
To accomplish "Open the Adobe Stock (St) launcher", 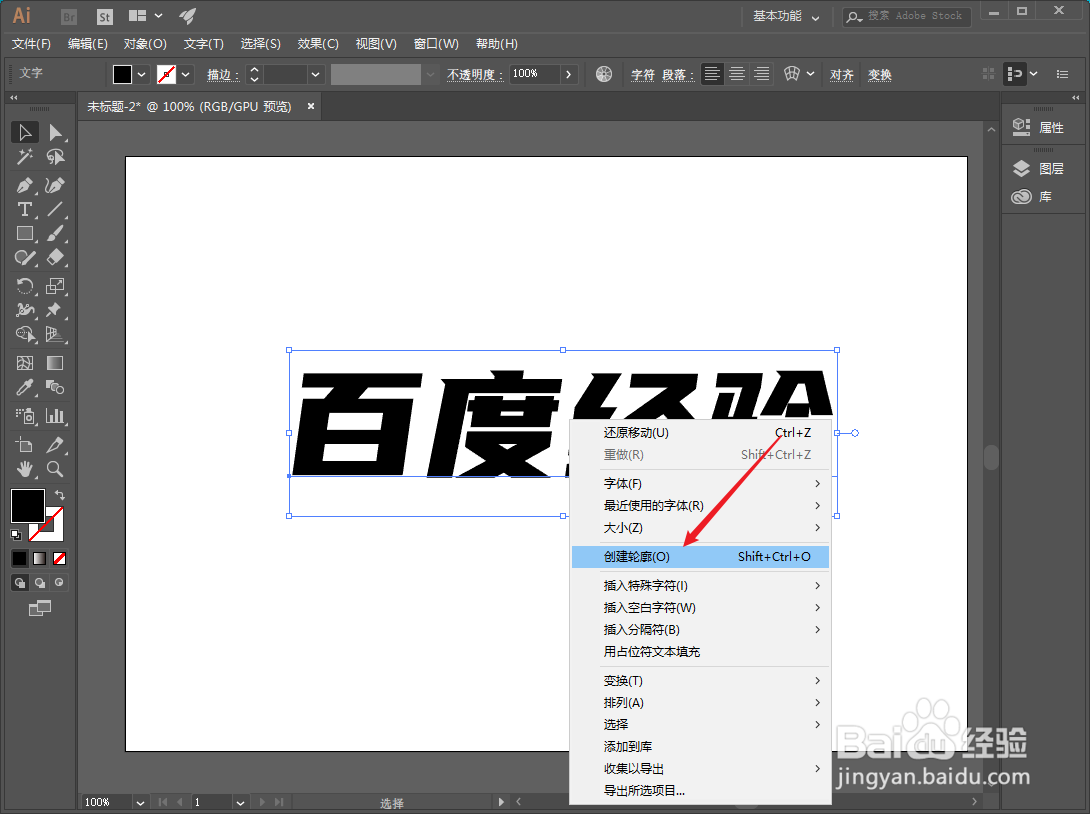I will pyautogui.click(x=104, y=17).
